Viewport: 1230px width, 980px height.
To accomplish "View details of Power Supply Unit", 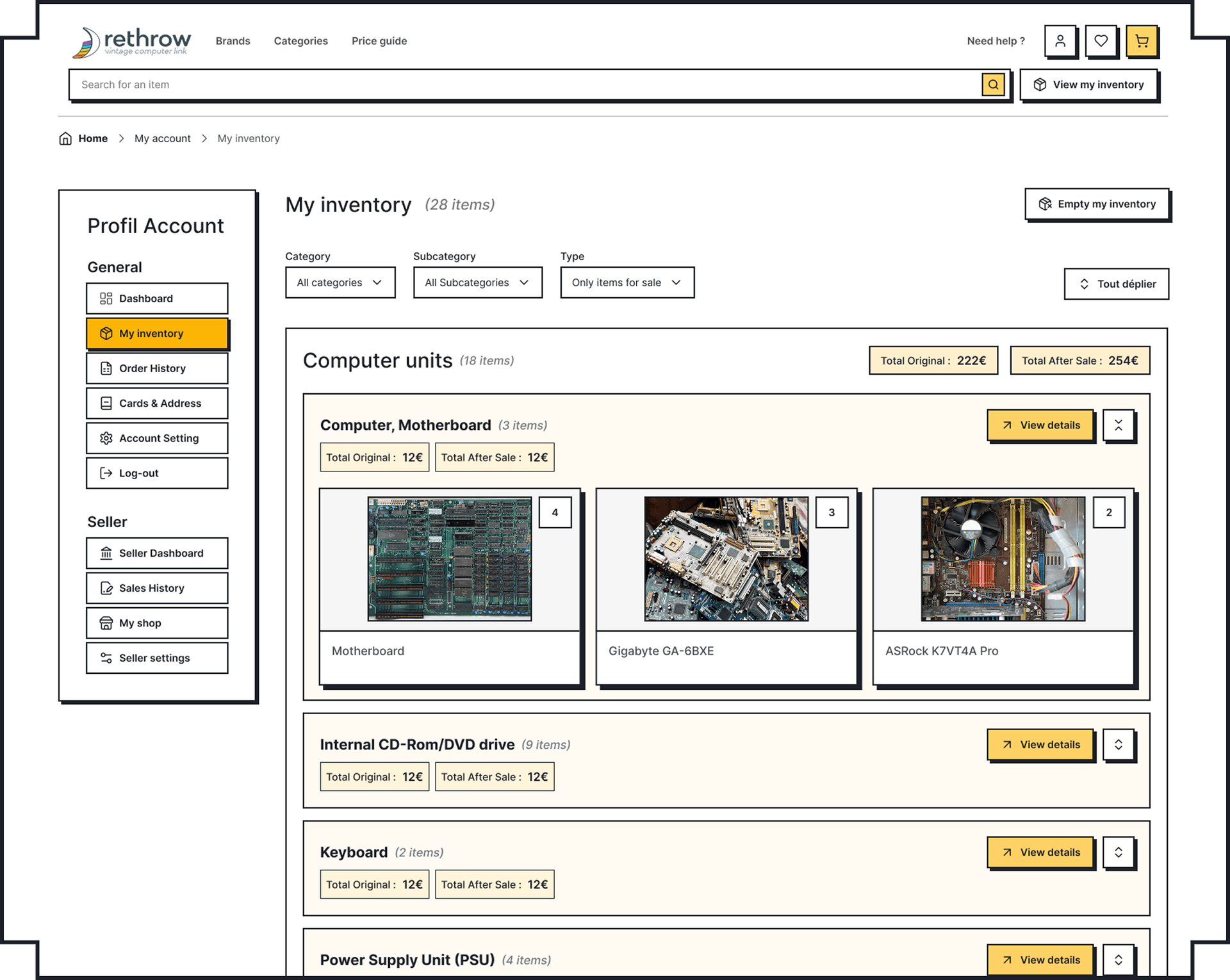I will pyautogui.click(x=1040, y=960).
